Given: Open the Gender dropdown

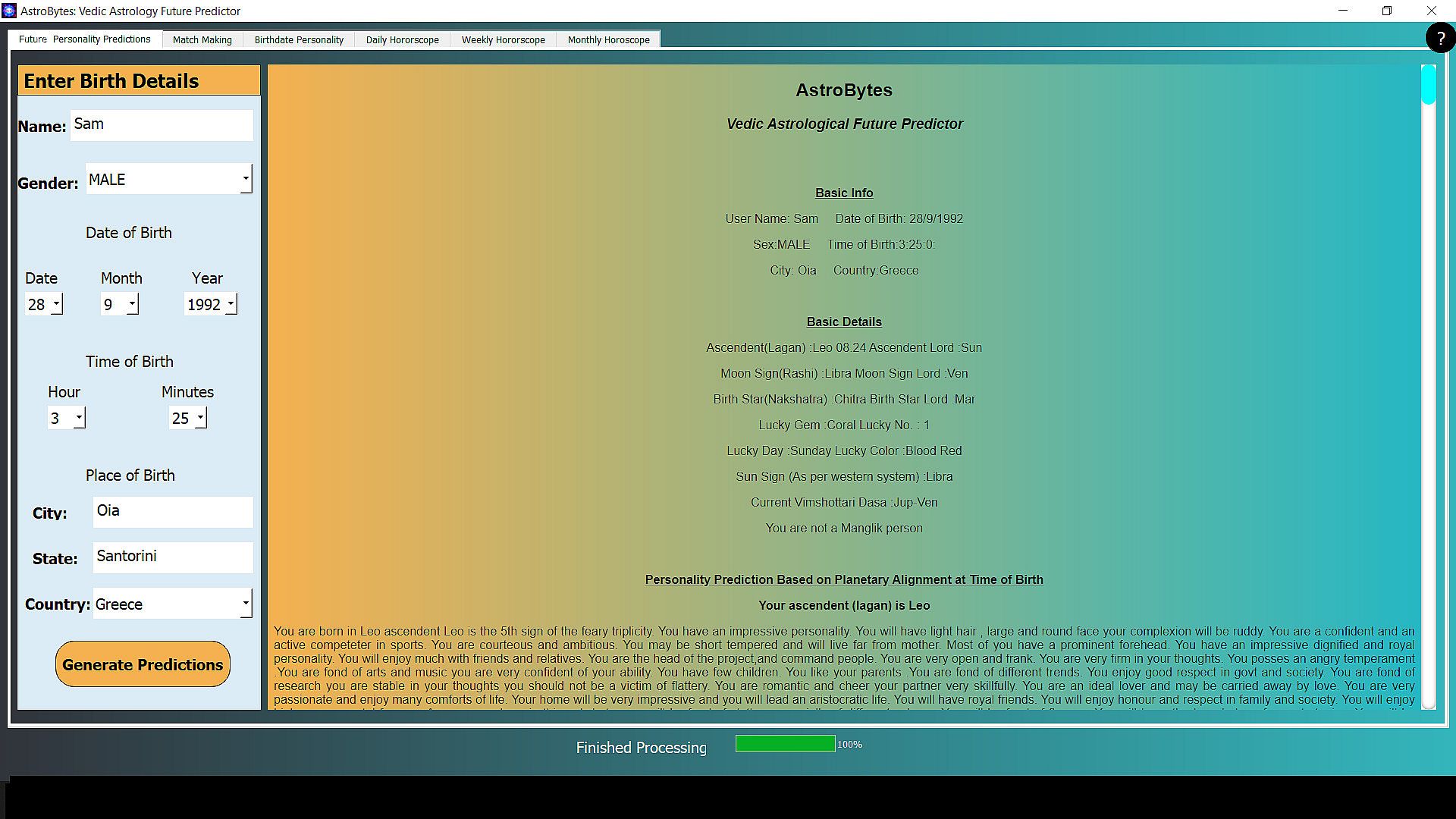Looking at the screenshot, I should click(246, 179).
